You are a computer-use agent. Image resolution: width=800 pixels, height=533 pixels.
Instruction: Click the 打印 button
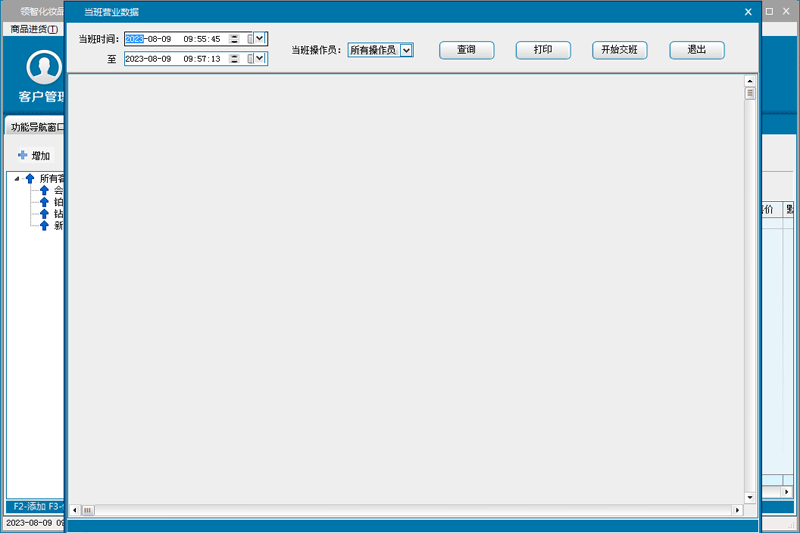[543, 50]
